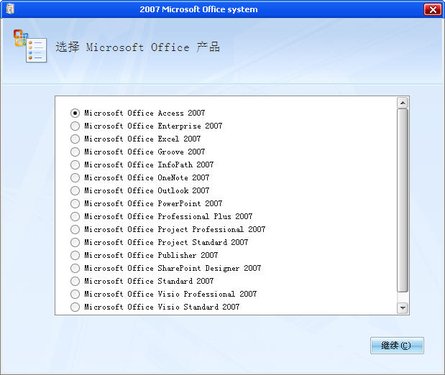Pick Microsoft Office OneNote 2007 radio button

tap(75, 178)
